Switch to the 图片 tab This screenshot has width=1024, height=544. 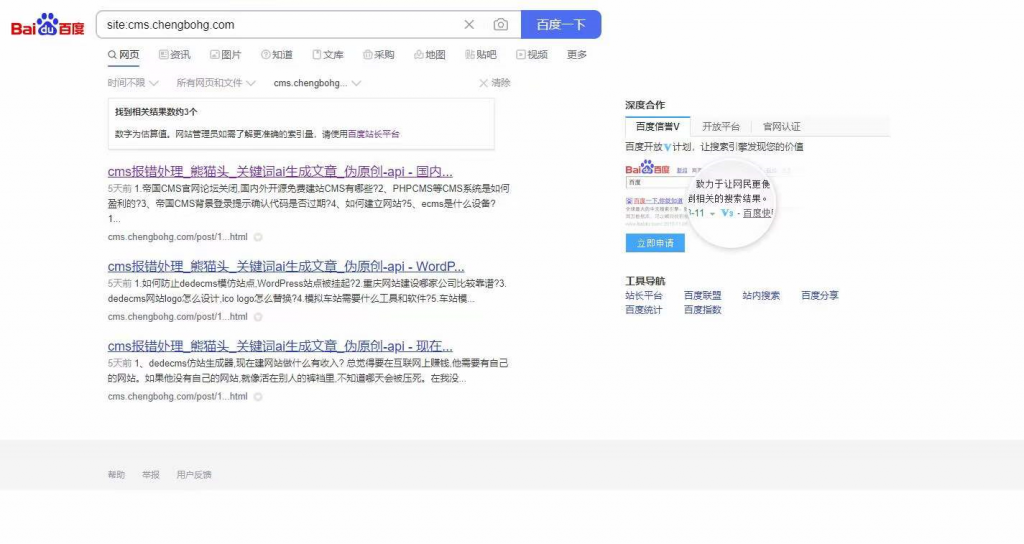pos(225,55)
